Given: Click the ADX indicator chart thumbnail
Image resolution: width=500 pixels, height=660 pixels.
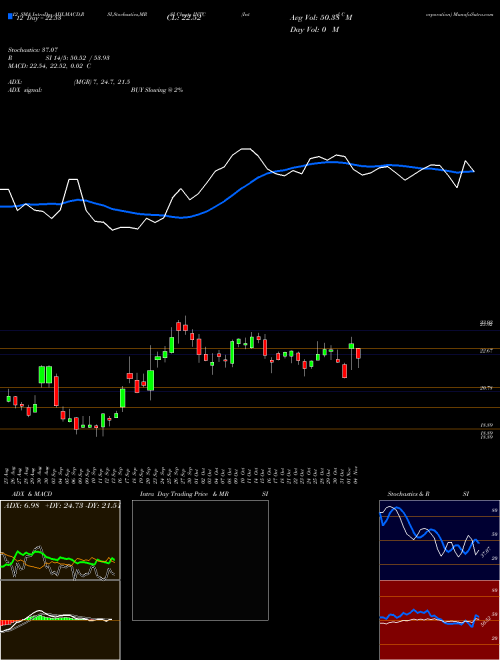Looking at the screenshot, I should pyautogui.click(x=60, y=540).
